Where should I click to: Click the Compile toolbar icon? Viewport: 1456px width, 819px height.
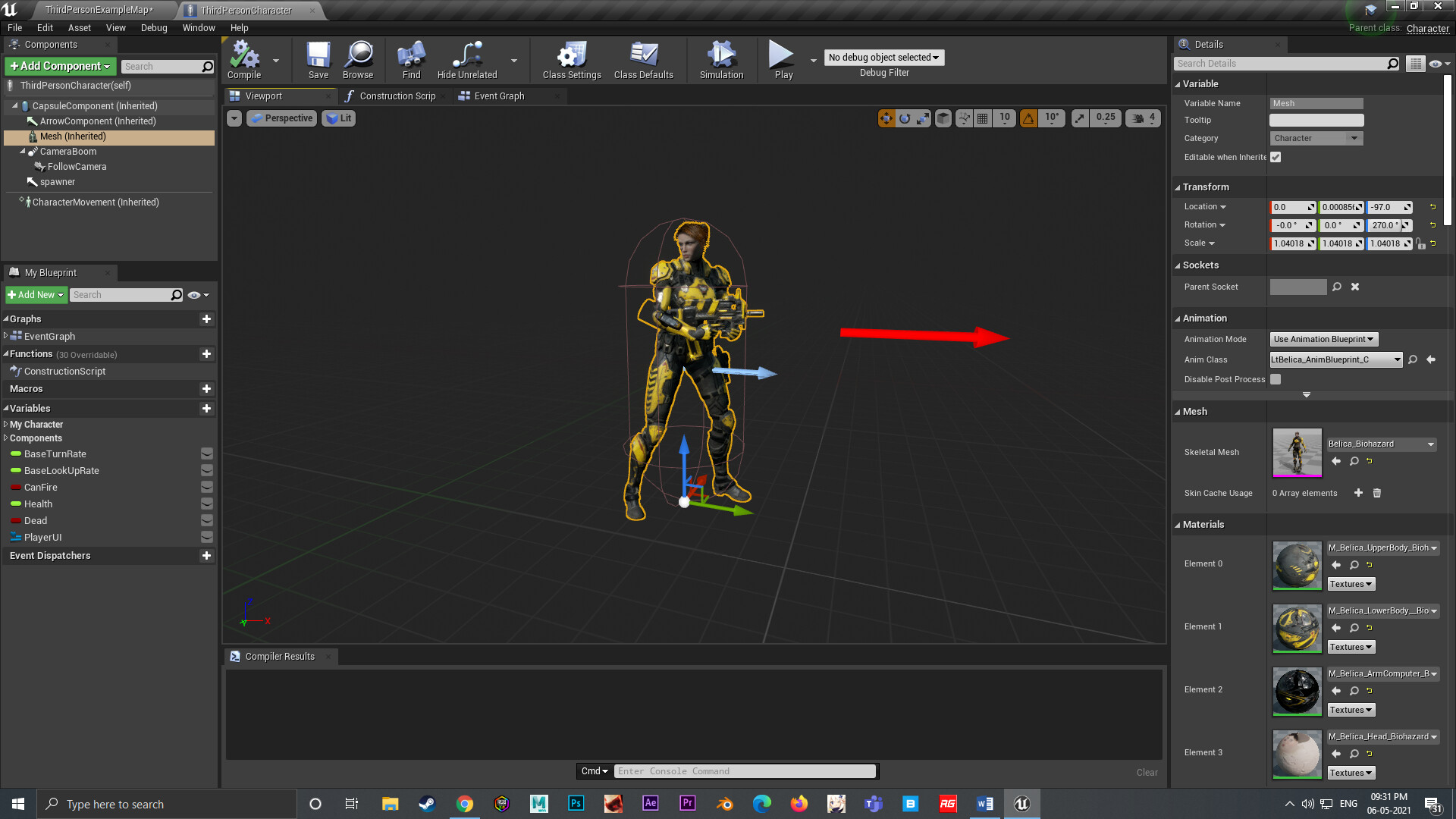click(x=244, y=60)
